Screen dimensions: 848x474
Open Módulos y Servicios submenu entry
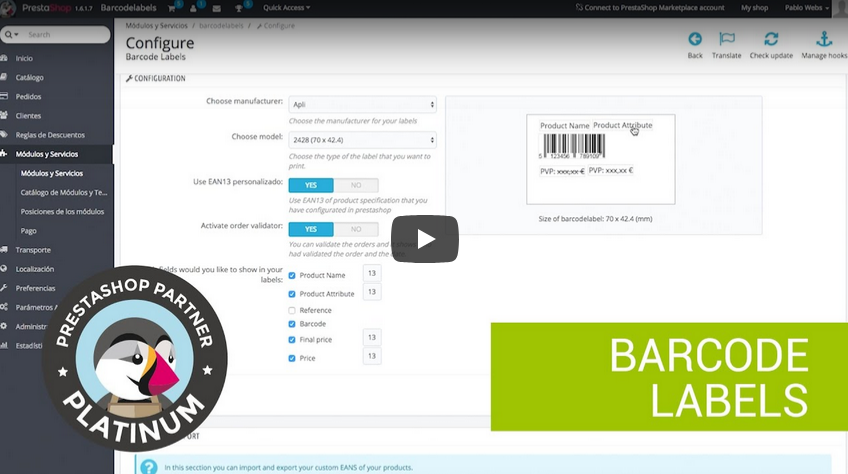pyautogui.click(x=52, y=174)
